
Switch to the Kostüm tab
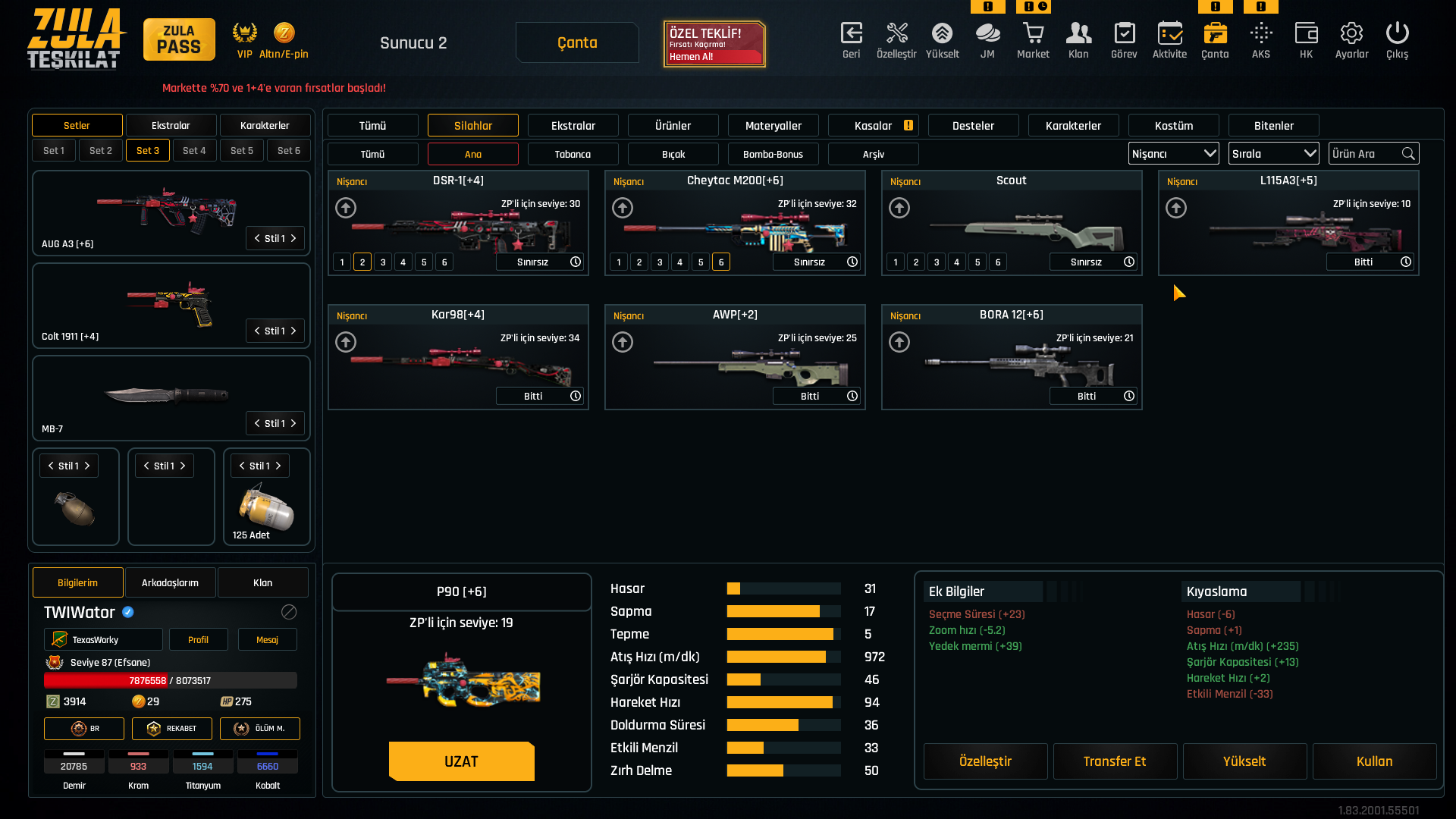point(1174,125)
